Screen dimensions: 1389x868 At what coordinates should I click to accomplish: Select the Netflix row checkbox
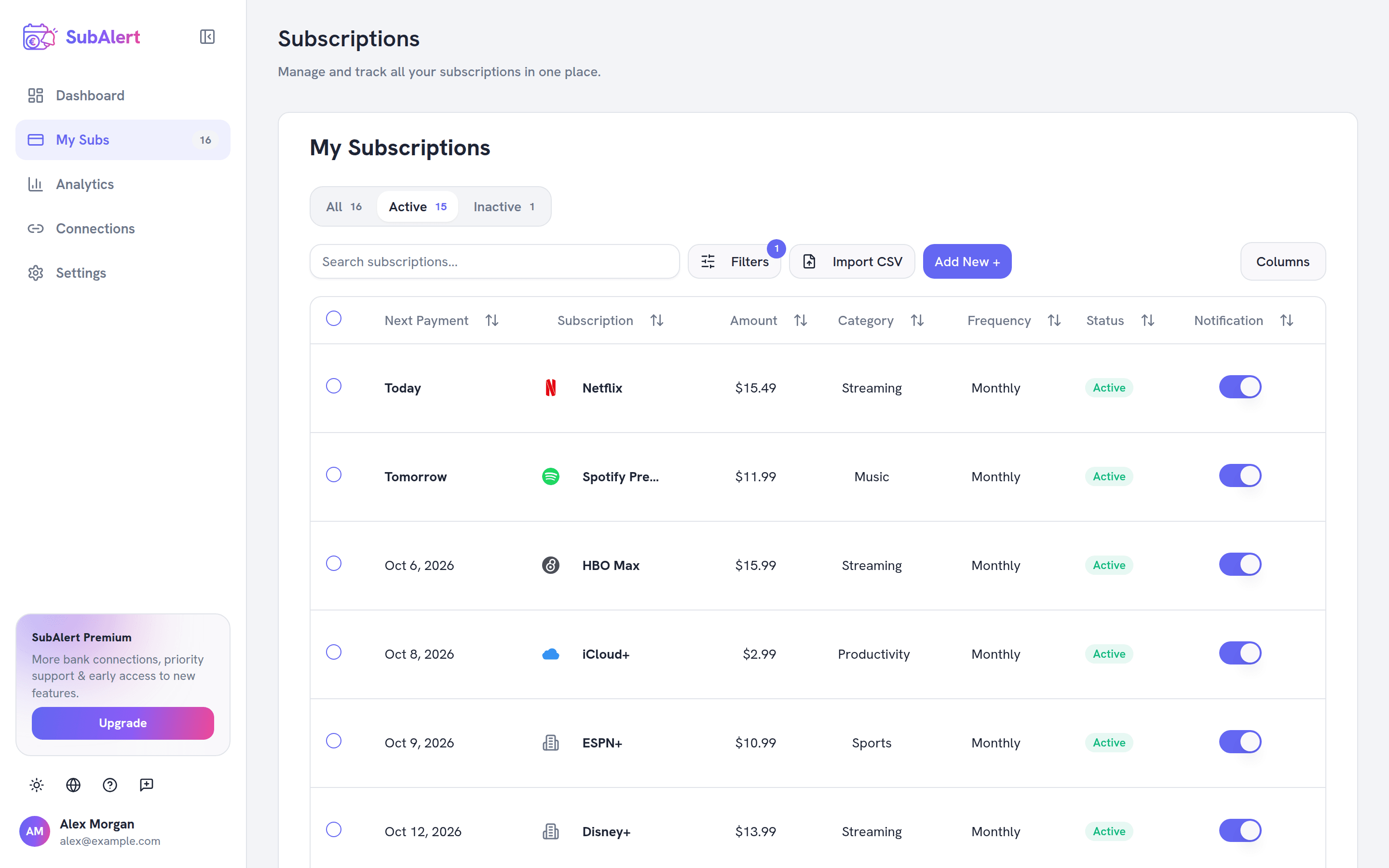[333, 386]
